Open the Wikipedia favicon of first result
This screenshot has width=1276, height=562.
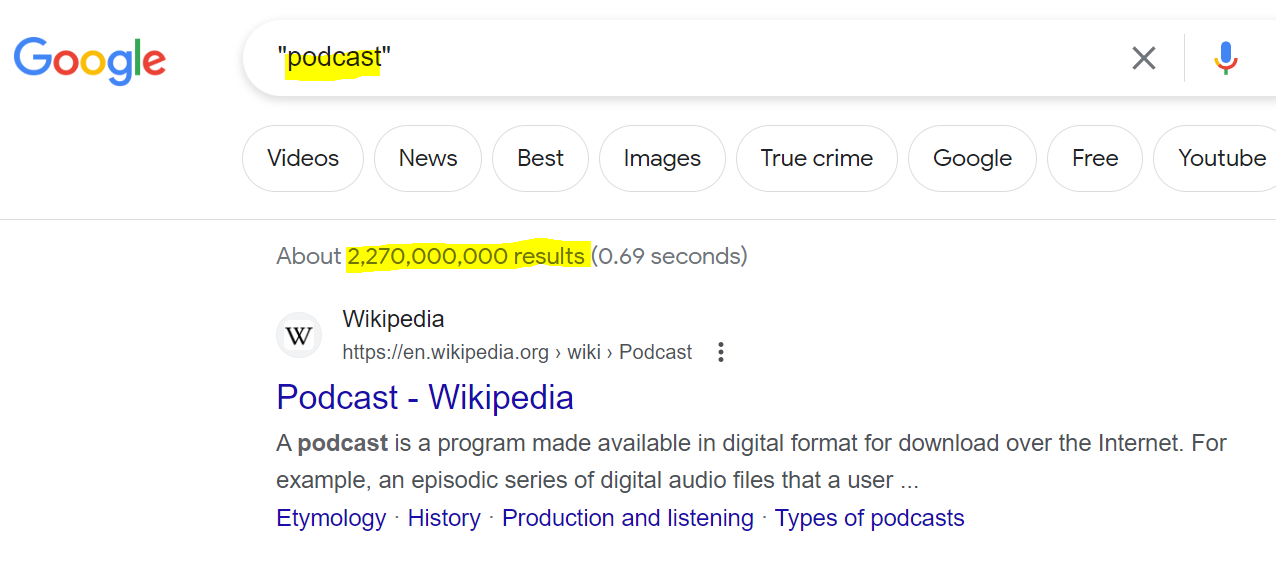(299, 336)
